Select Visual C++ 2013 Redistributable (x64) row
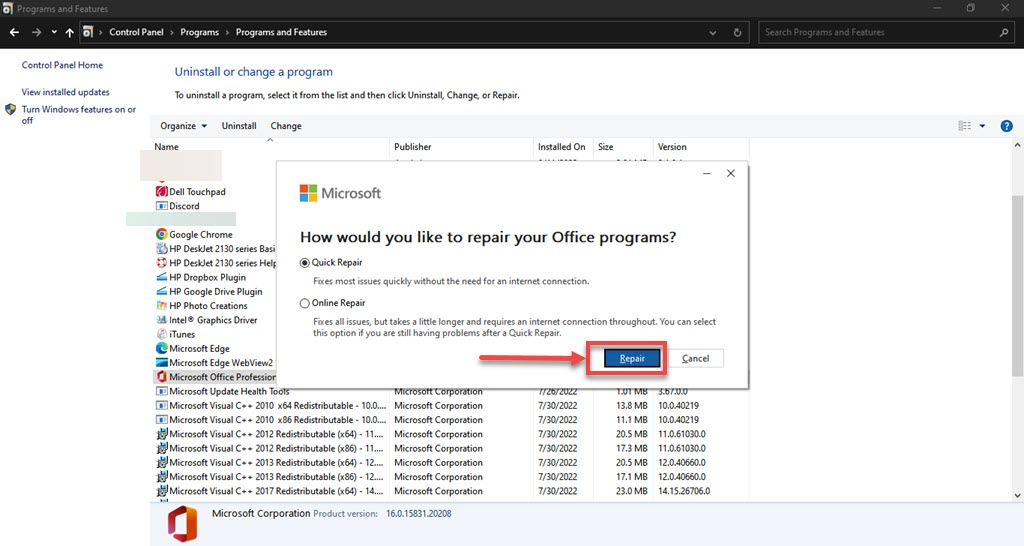 point(451,462)
